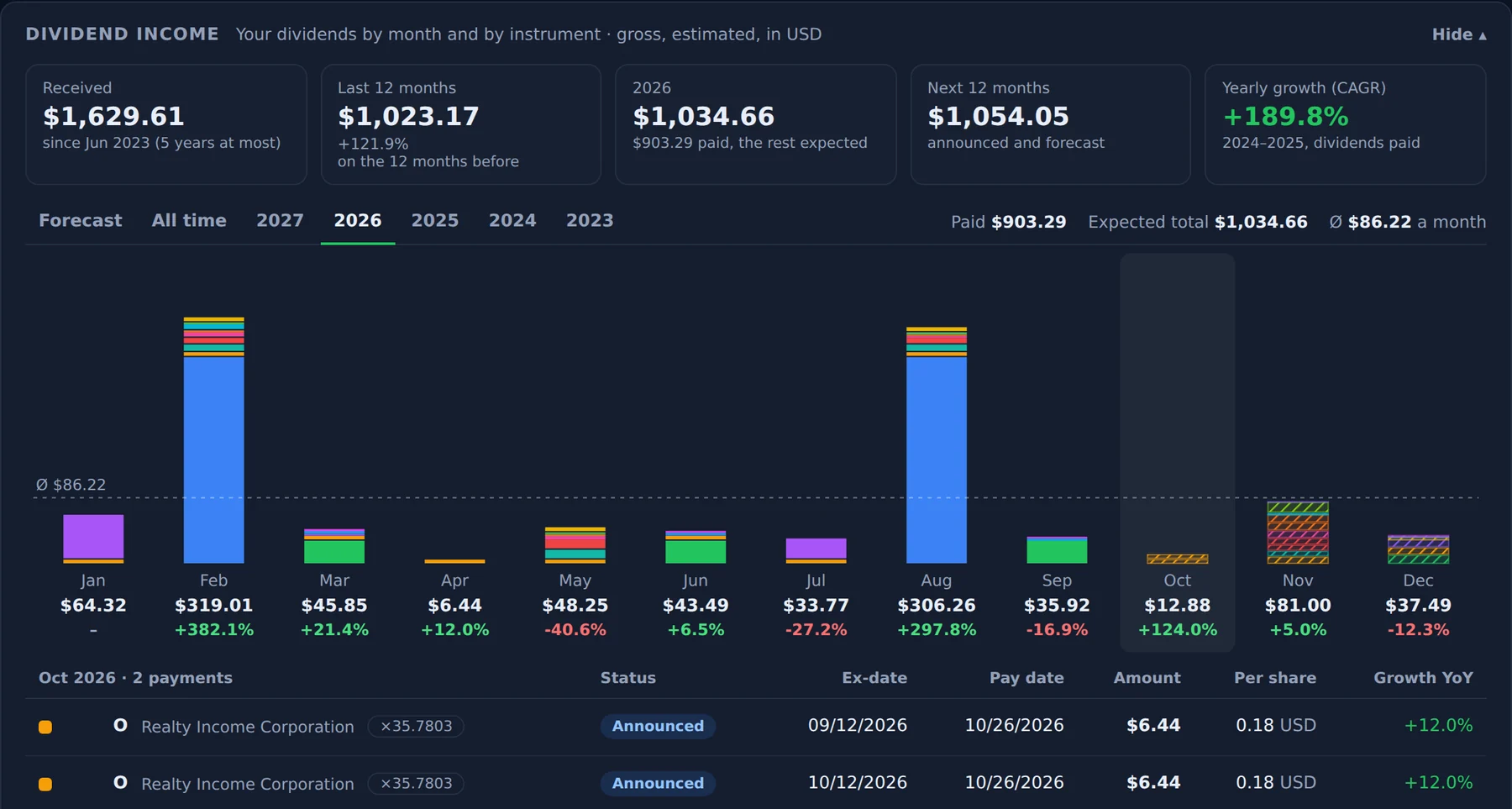Open the 2024 year tab
The height and width of the screenshot is (809, 1512).
(512, 220)
